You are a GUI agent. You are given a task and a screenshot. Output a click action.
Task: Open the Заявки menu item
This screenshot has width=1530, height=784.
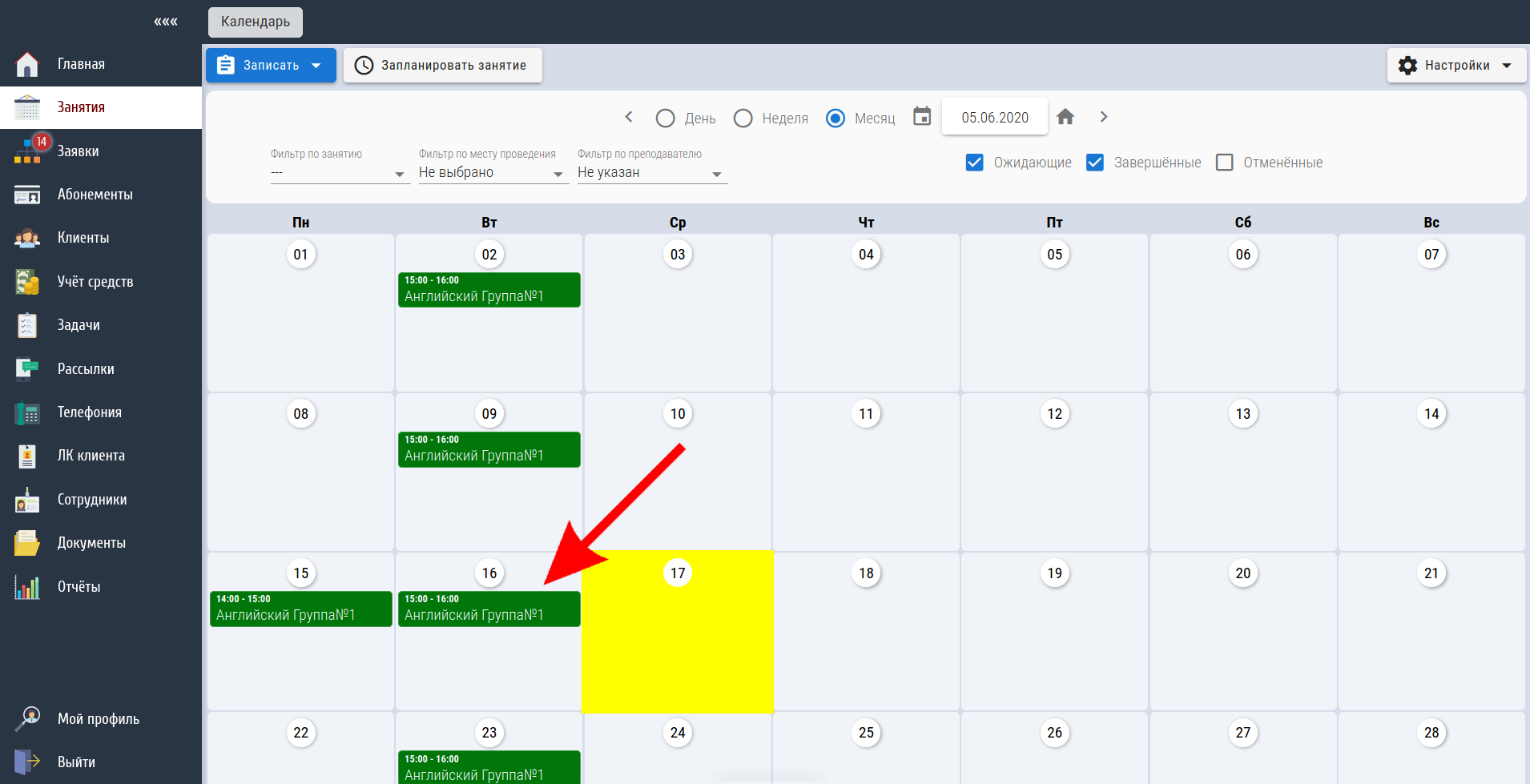[101, 151]
